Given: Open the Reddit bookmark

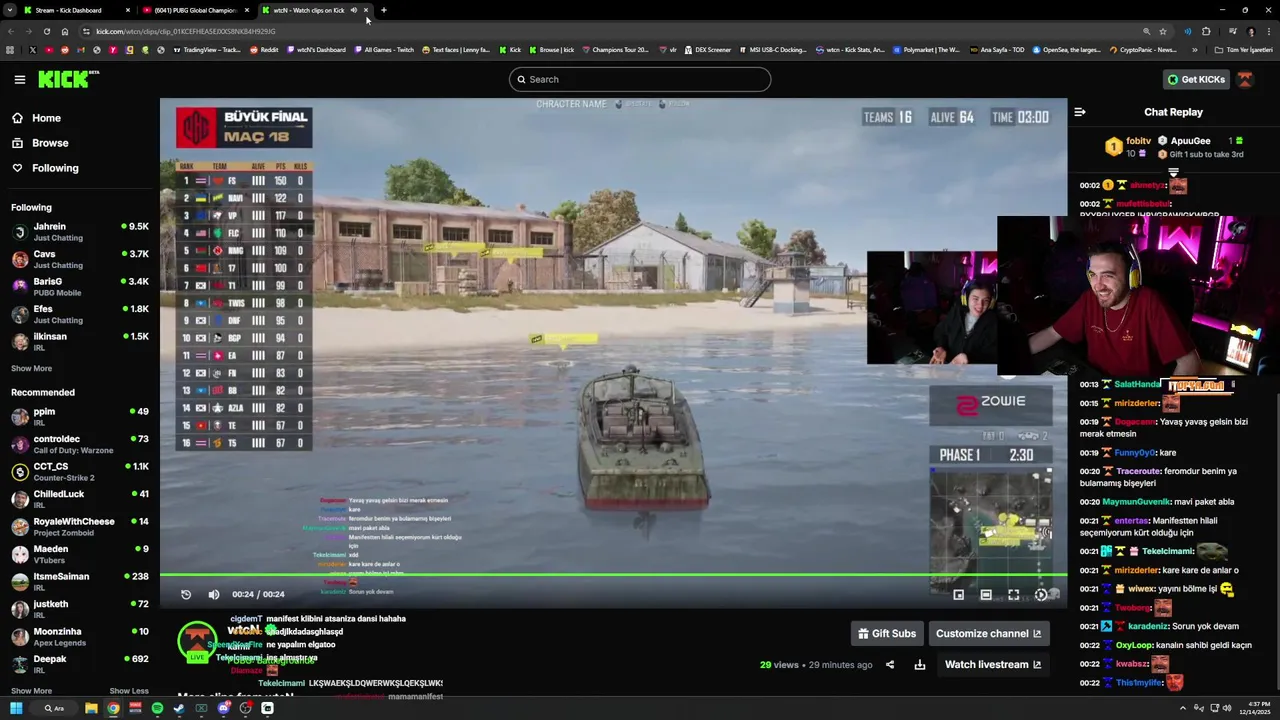Looking at the screenshot, I should tap(264, 49).
